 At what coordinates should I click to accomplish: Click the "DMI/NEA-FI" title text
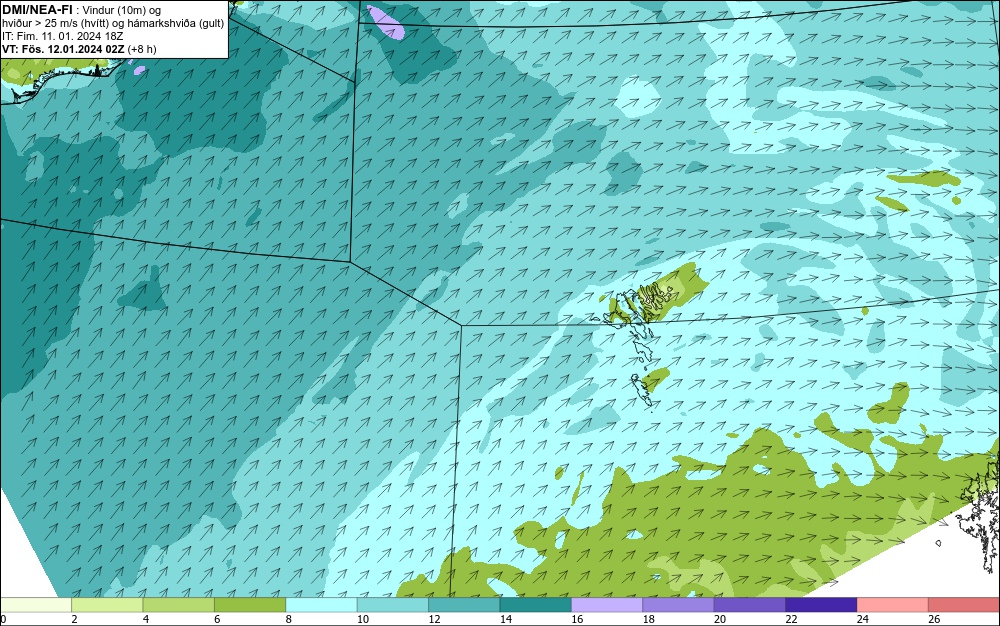click(37, 9)
